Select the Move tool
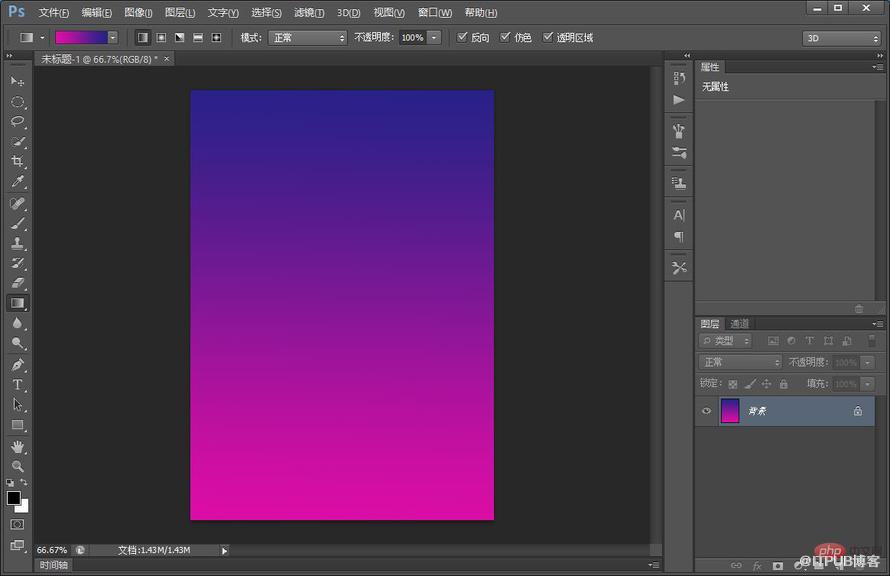Viewport: 890px width, 576px height. coord(17,81)
